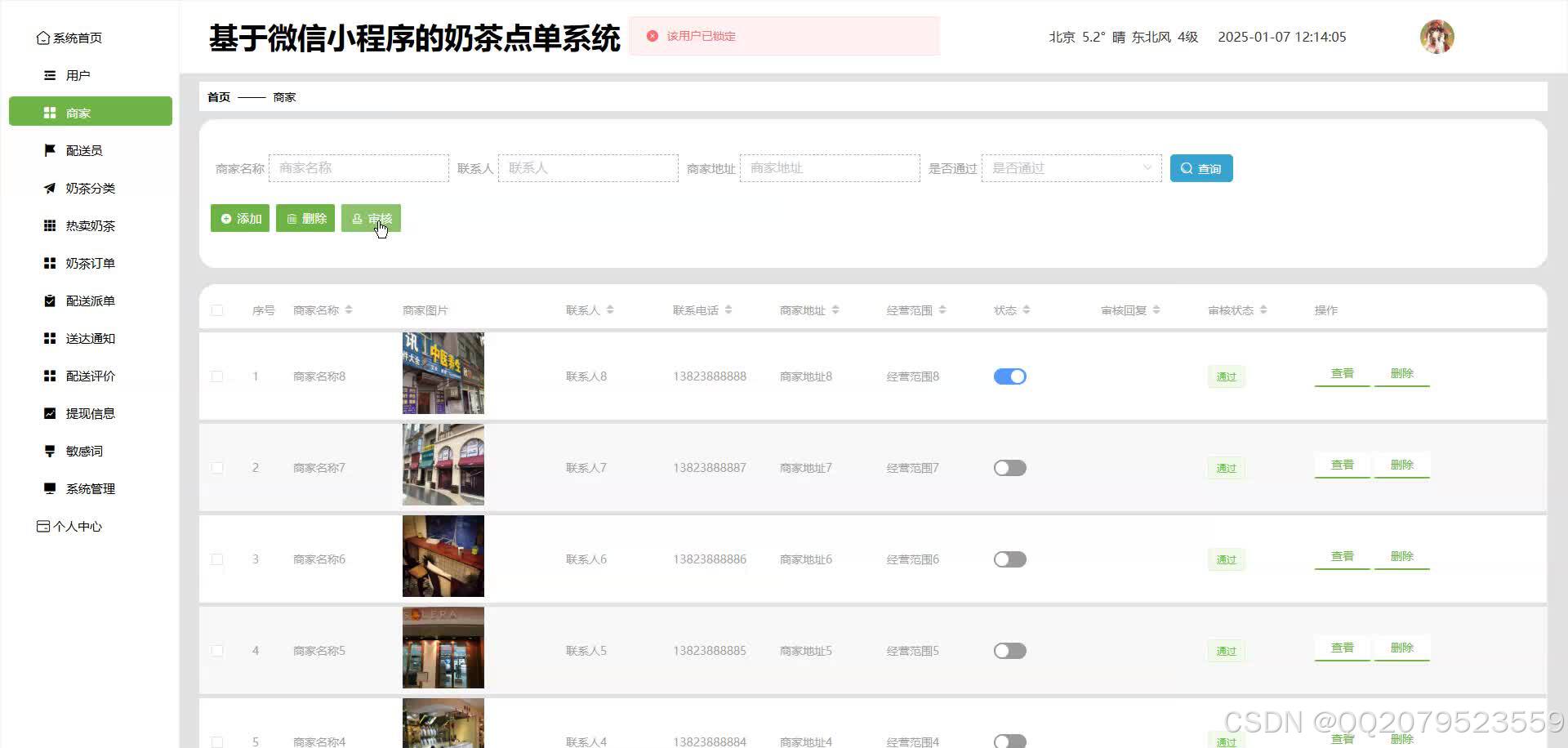Viewport: 1568px width, 748px height.
Task: Check the select-all checkbox in the table header
Action: pos(216,310)
